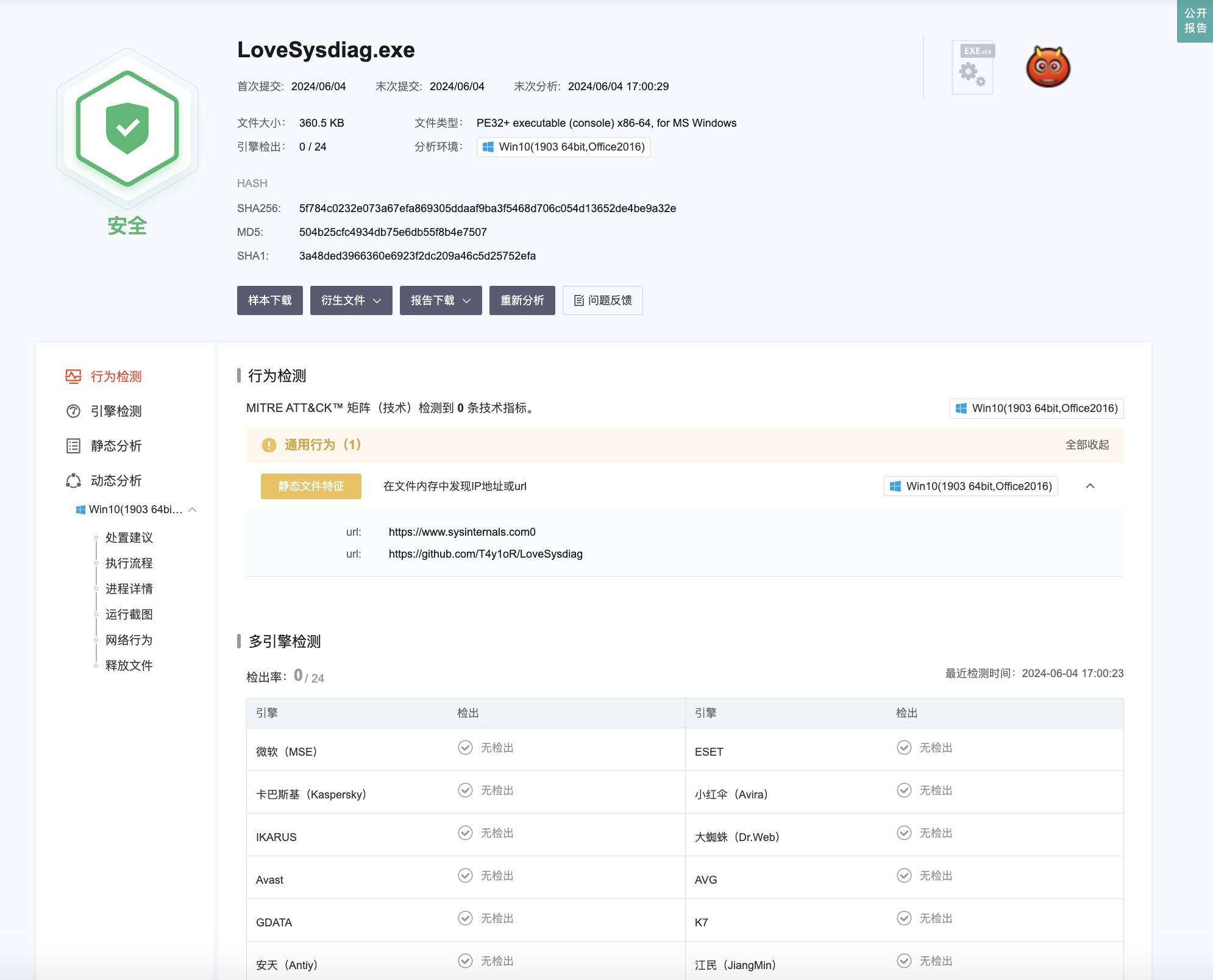The height and width of the screenshot is (980, 1213).
Task: Click 全部收起 to collapse all behaviors
Action: pos(1087,445)
